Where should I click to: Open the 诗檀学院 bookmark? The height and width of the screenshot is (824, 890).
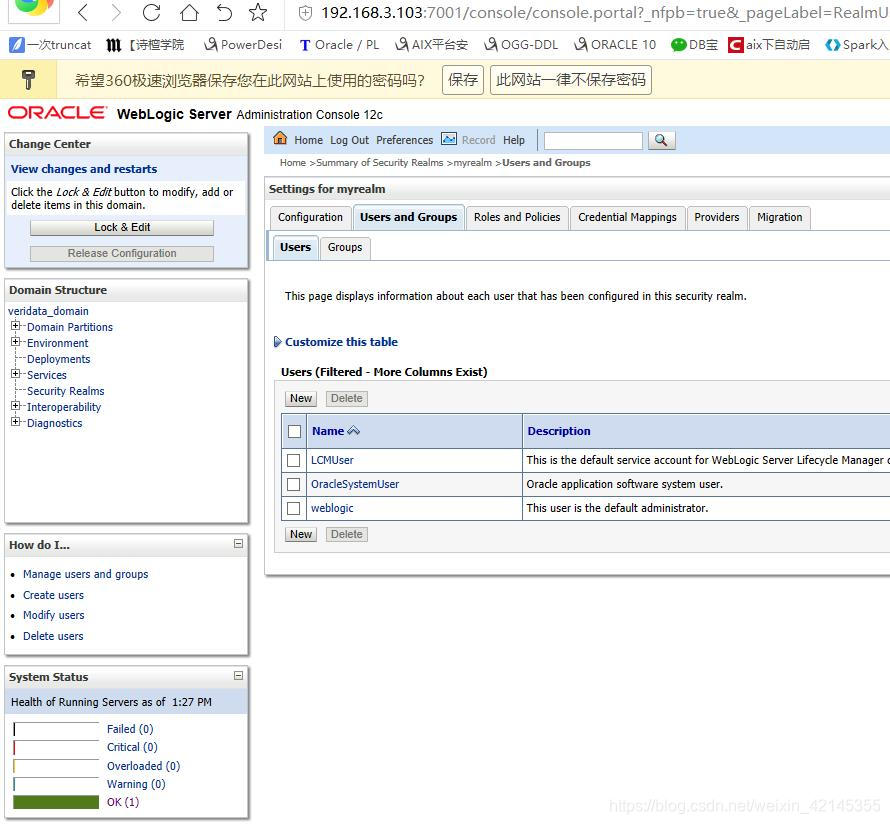tap(146, 45)
